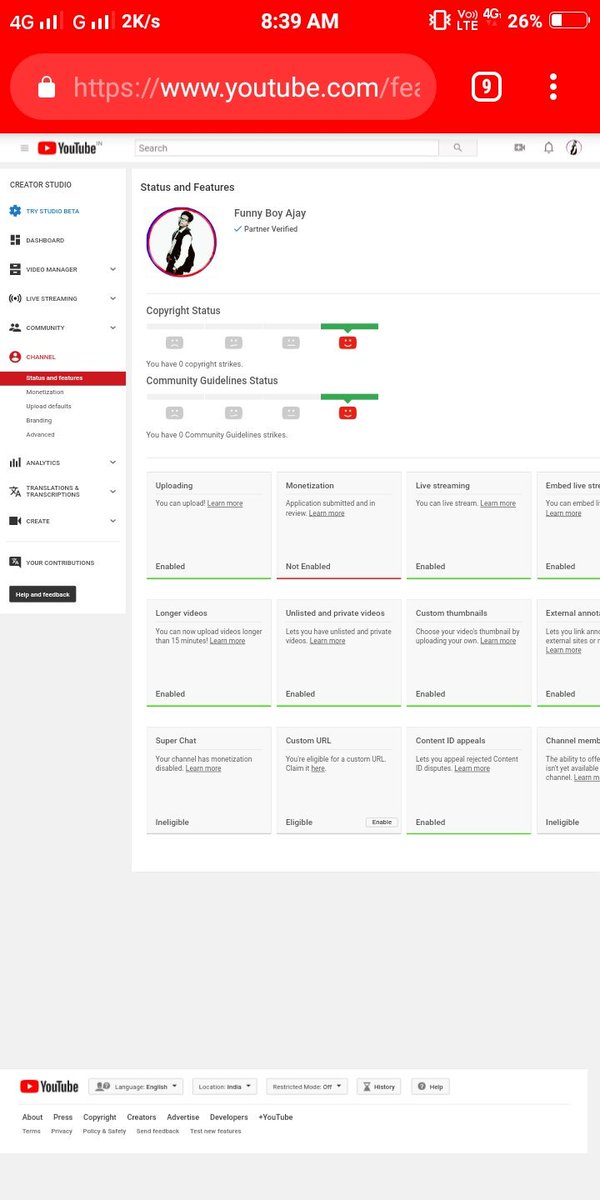
Task: Click the channel profile picture
Action: click(182, 242)
